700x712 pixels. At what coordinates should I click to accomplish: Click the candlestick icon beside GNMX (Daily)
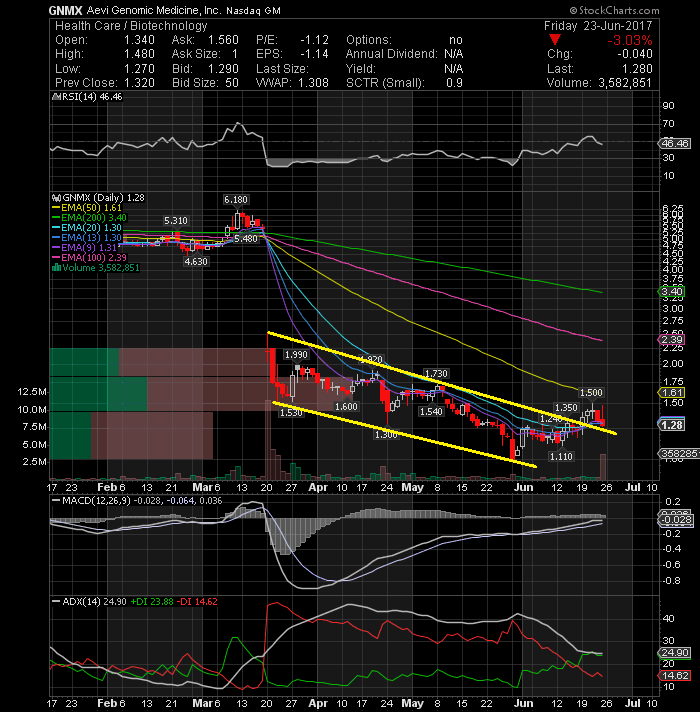tap(57, 198)
